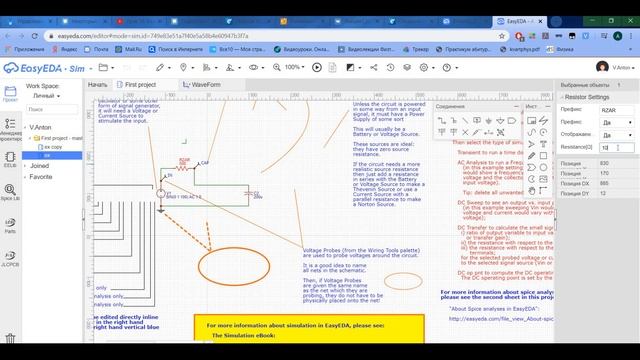
Task: Pick the Voltage Probe tool
Action: click(477, 132)
